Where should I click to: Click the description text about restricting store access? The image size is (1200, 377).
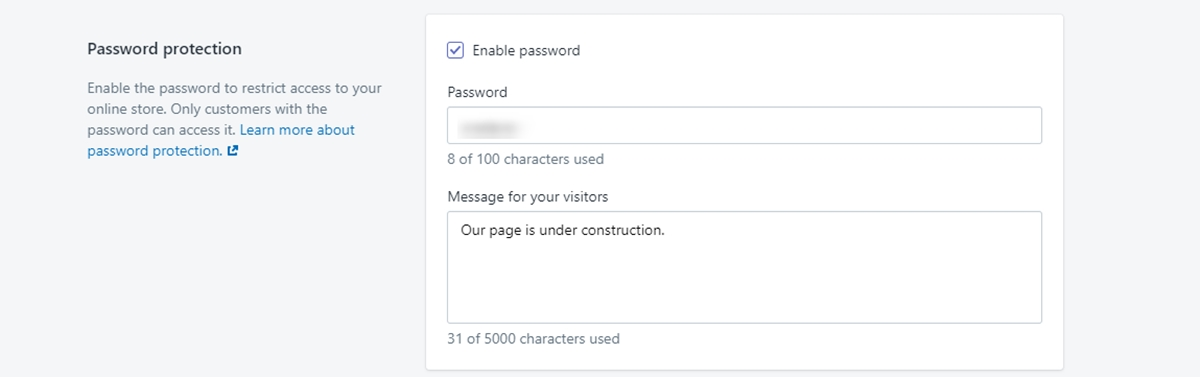pos(234,109)
